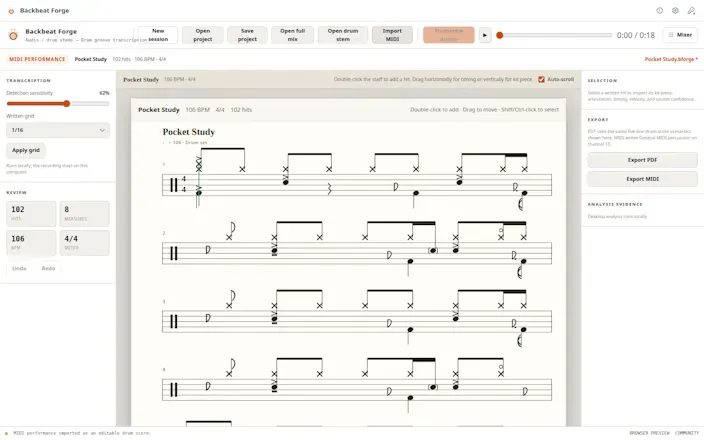
Task: Click Import MIDI in the toolbar
Action: pos(392,35)
